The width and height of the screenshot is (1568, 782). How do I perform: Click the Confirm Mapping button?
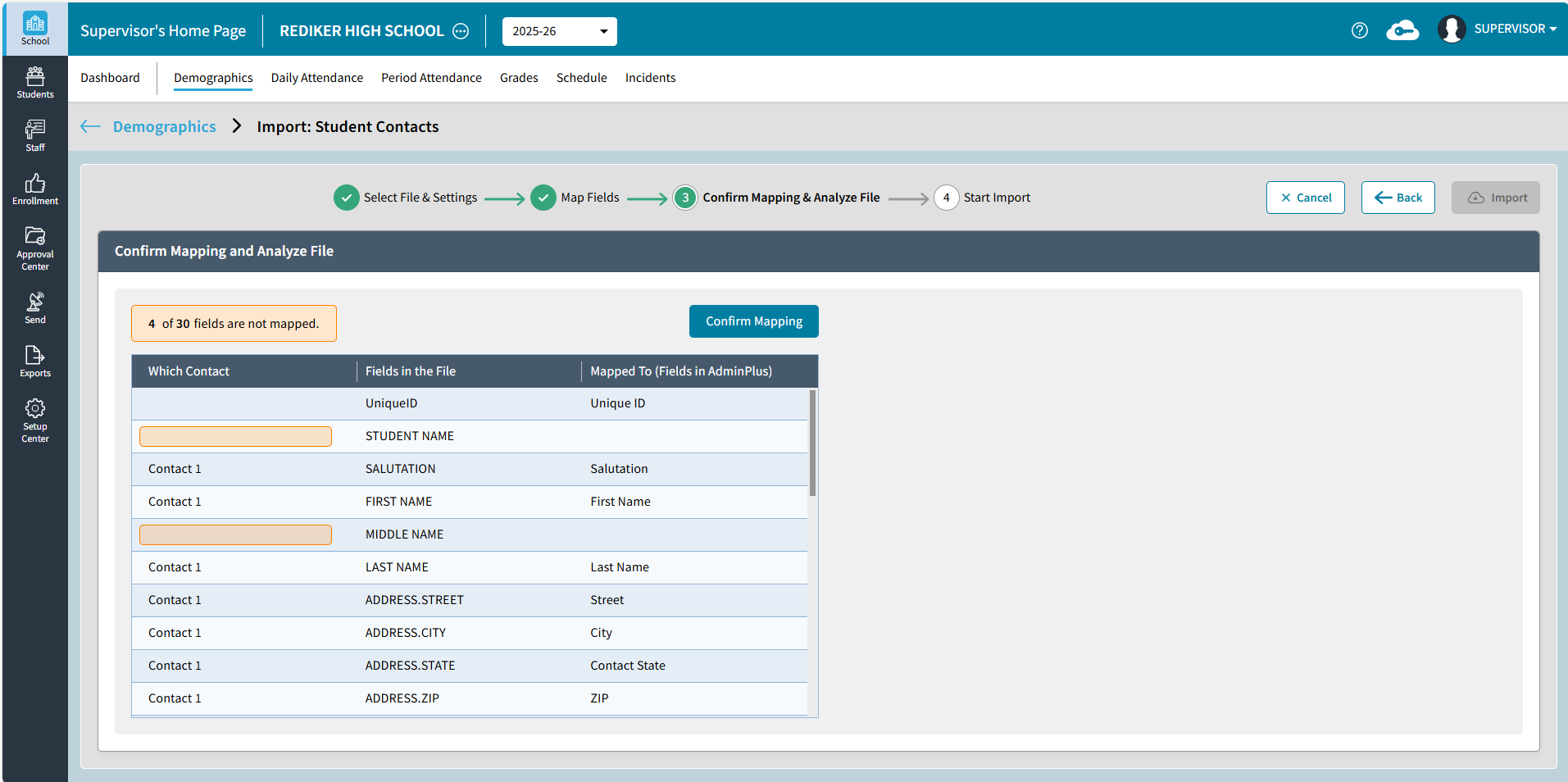point(754,321)
